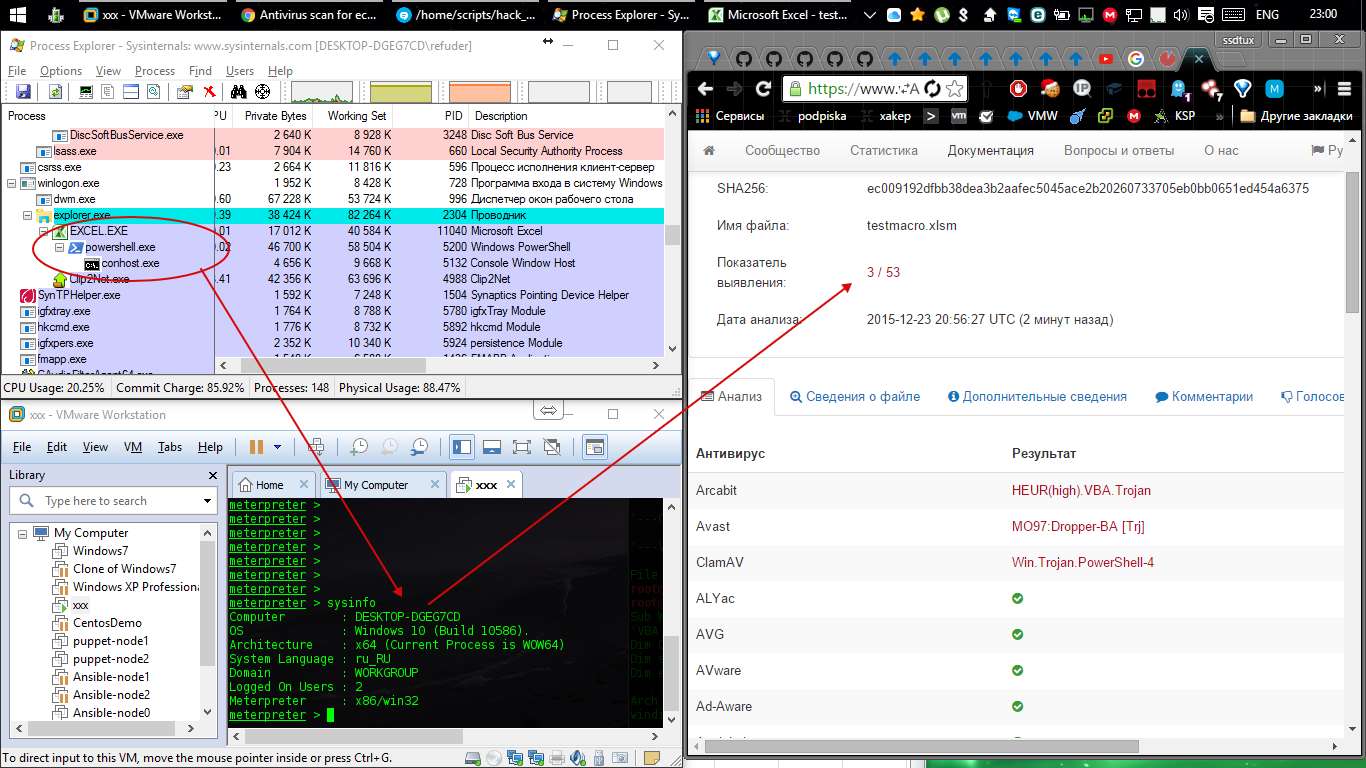Open VMware Tabs menu
The height and width of the screenshot is (768, 1366).
tap(170, 447)
